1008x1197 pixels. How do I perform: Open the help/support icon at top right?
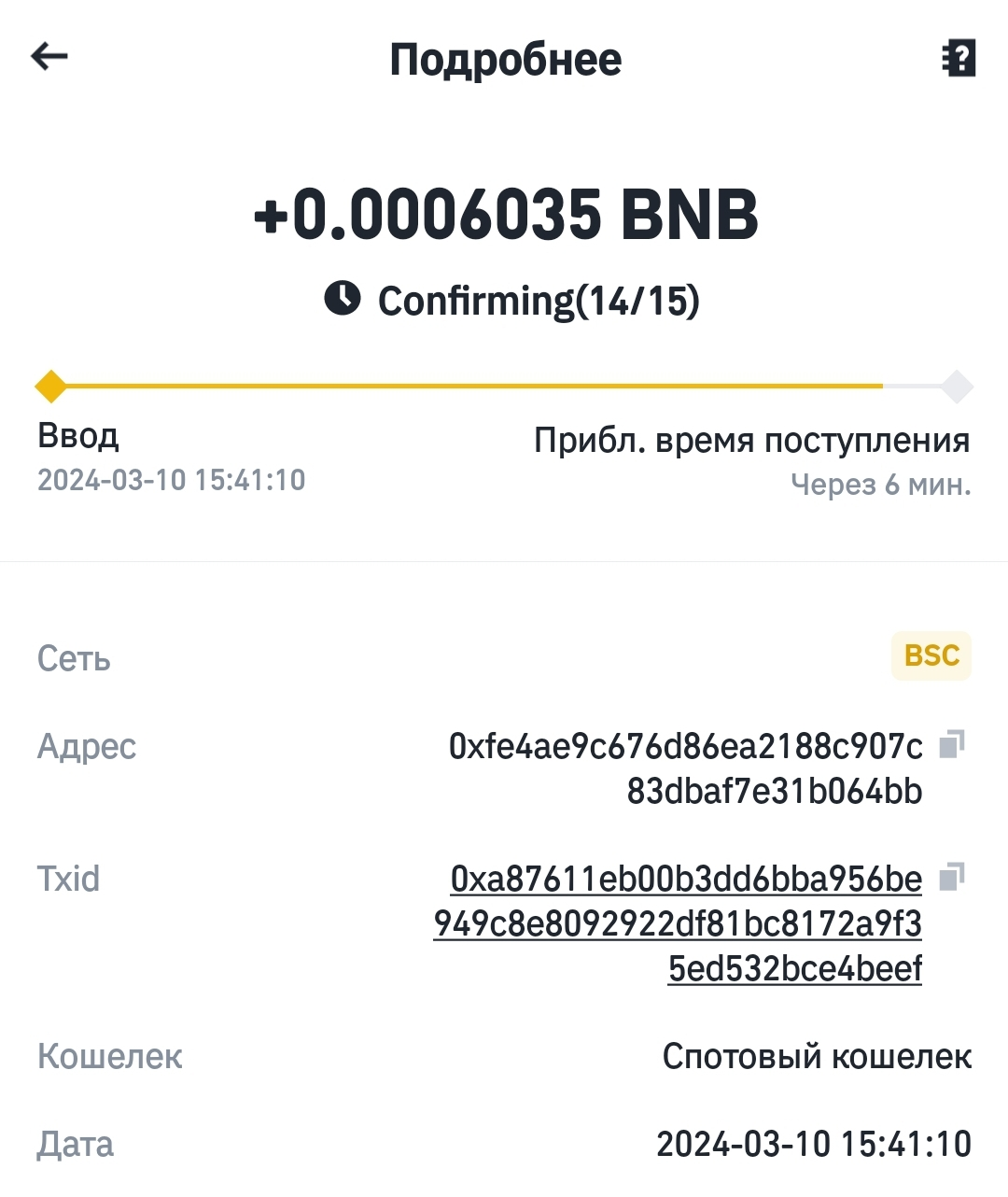click(959, 58)
